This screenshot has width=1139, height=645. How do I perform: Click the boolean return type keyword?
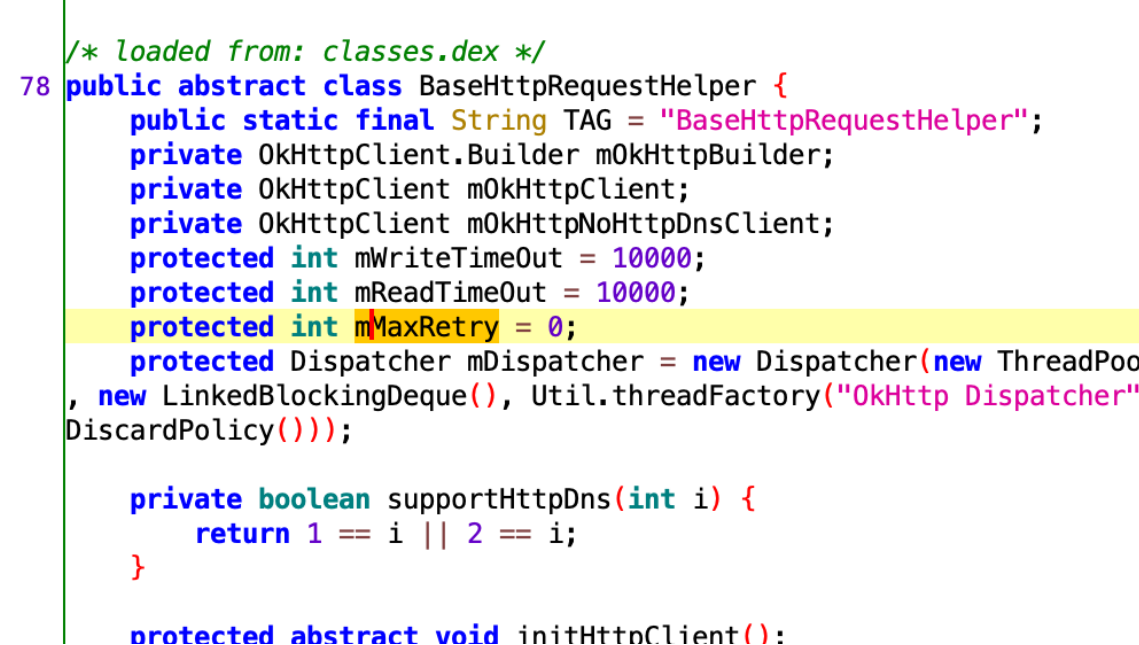point(314,500)
